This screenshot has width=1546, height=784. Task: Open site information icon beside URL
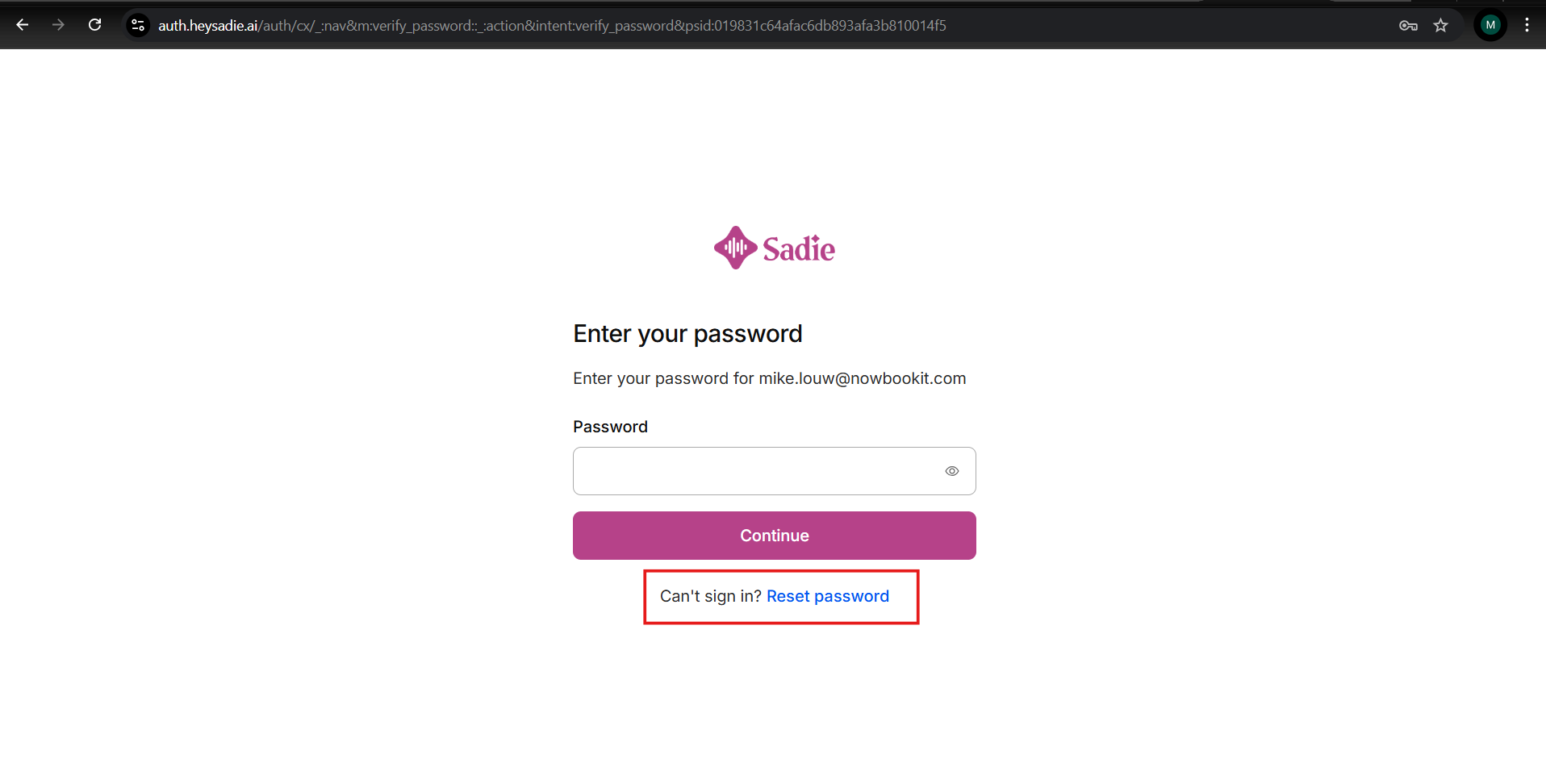pos(138,26)
